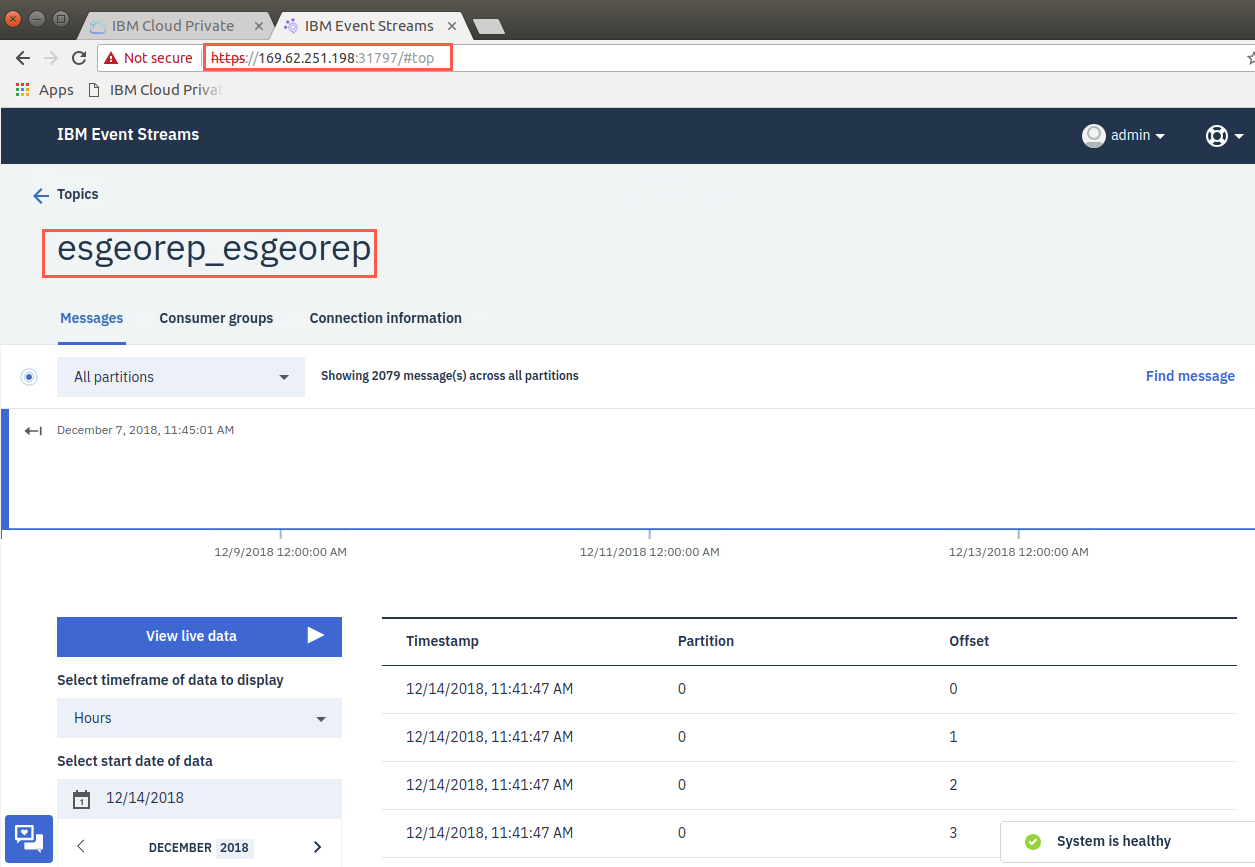
Task: Select the message row with offset 2
Action: pos(809,785)
